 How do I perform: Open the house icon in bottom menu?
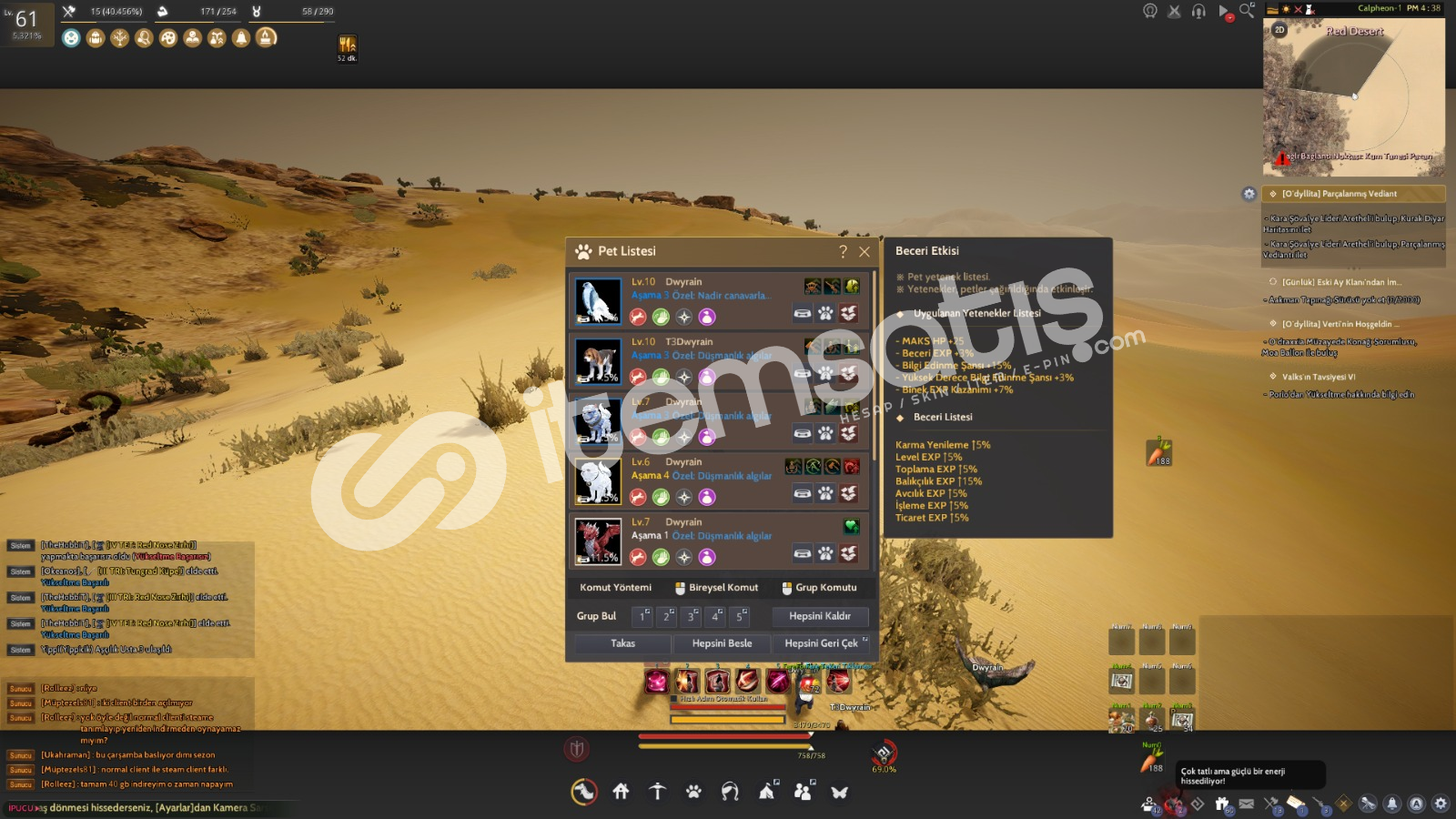(x=621, y=792)
